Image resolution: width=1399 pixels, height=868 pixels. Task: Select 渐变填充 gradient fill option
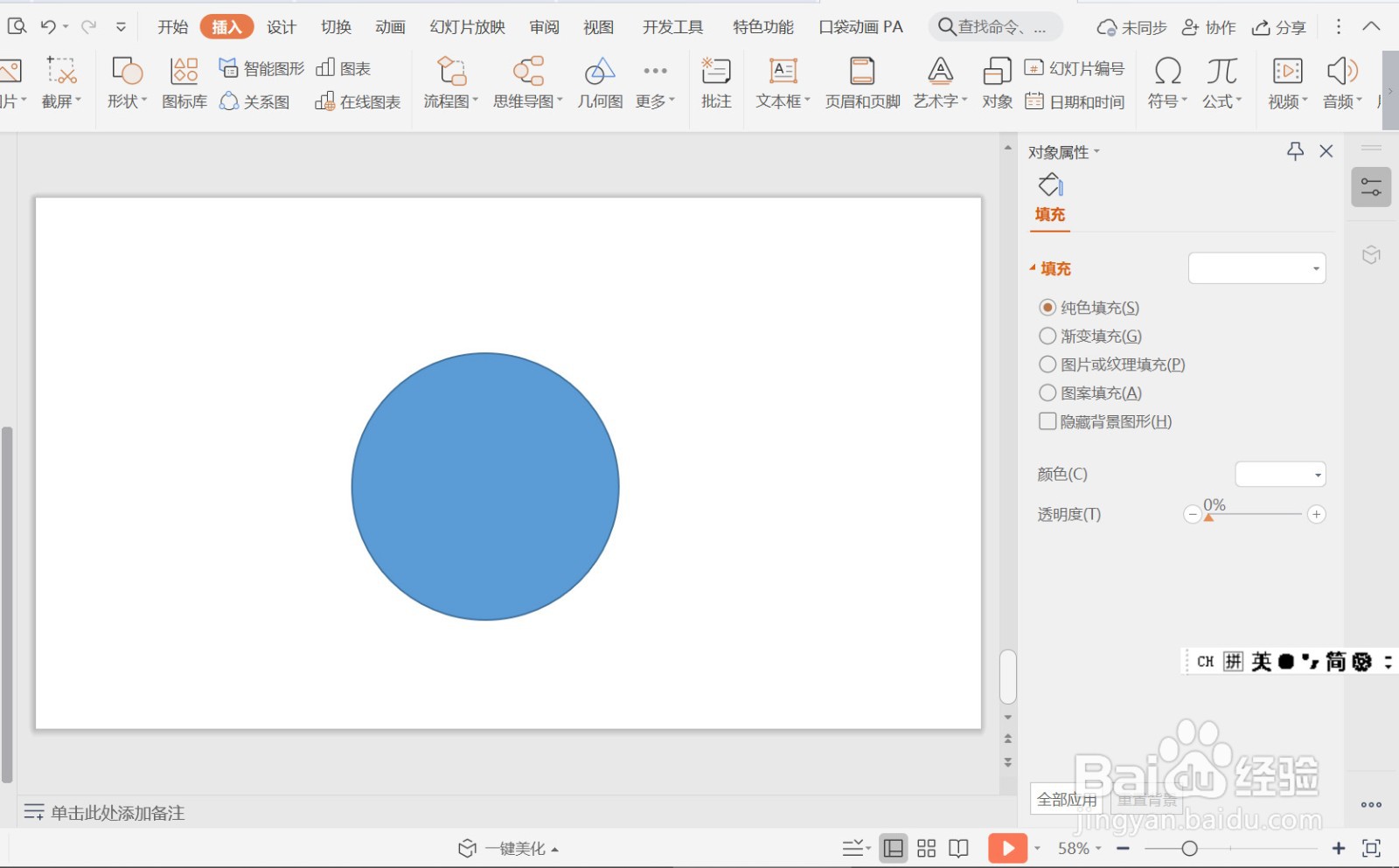(x=1090, y=336)
